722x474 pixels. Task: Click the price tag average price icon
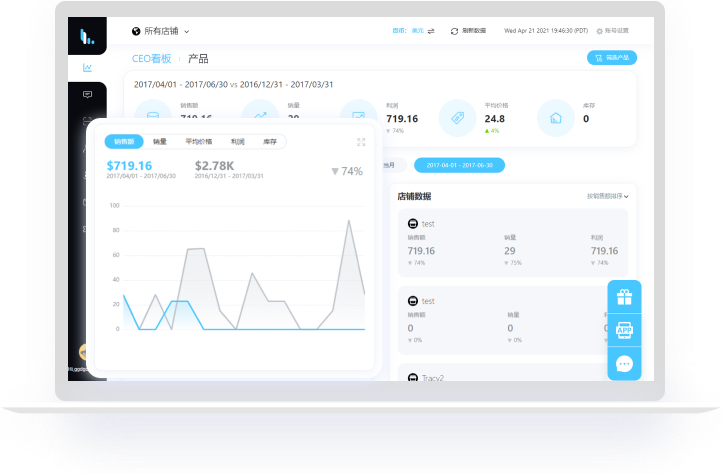(x=457, y=118)
